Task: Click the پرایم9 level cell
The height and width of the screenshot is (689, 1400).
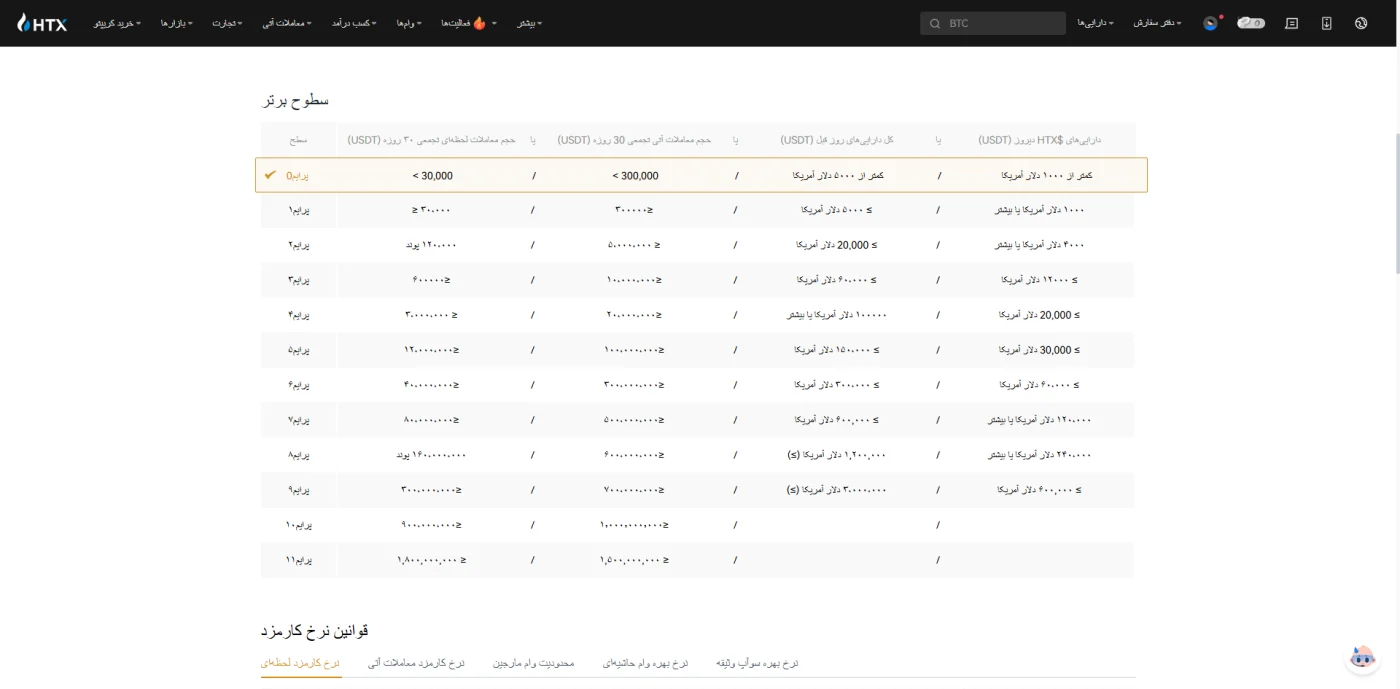Action: click(299, 490)
